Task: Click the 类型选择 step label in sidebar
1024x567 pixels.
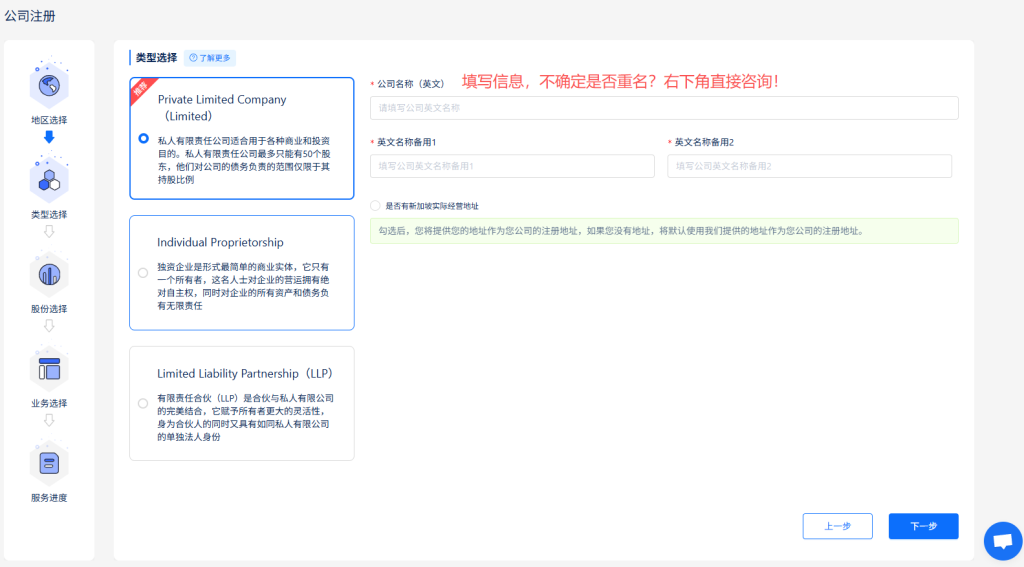Action: [x=49, y=215]
